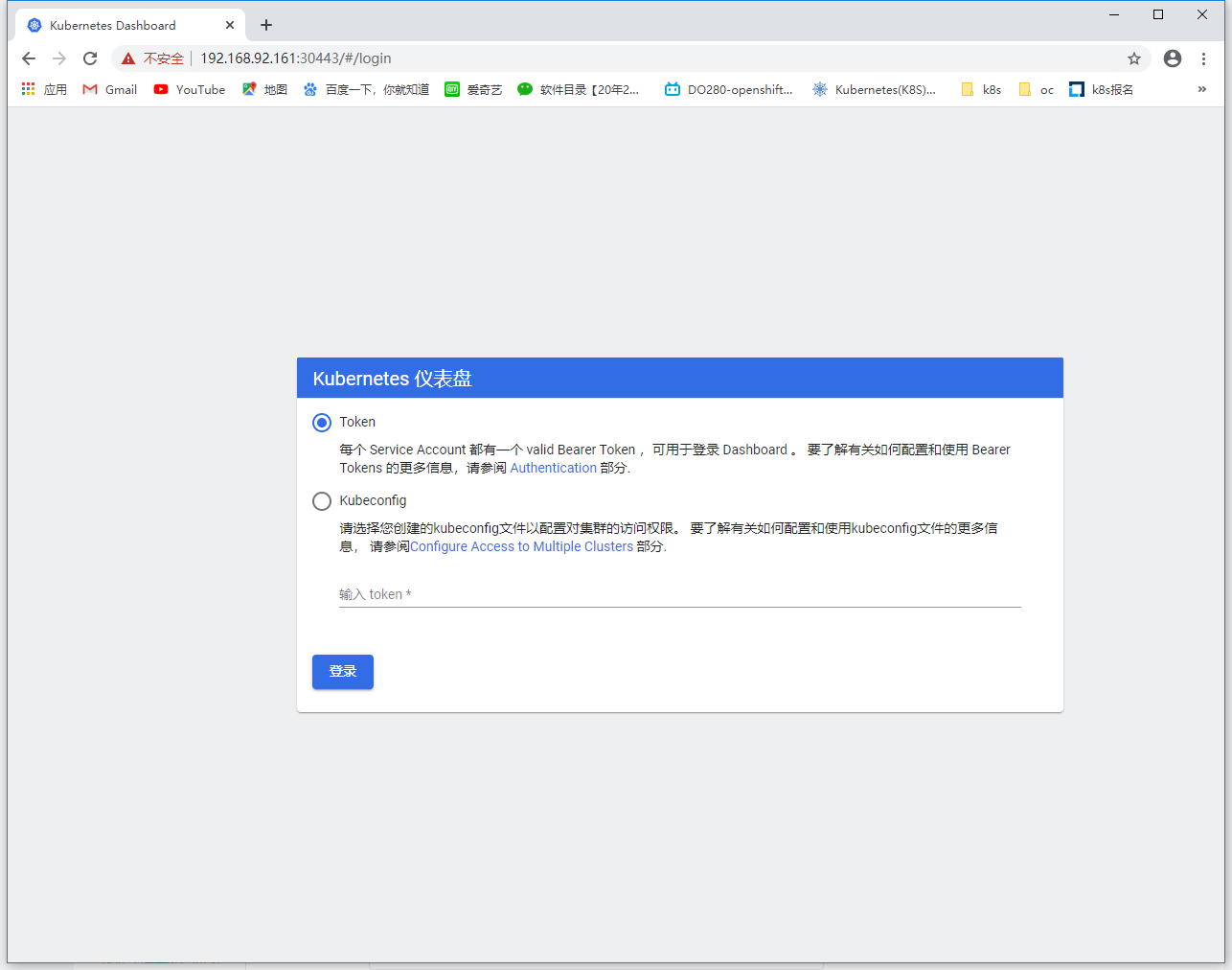The width and height of the screenshot is (1232, 970).
Task: Click the 不安全 security label
Action: [164, 58]
